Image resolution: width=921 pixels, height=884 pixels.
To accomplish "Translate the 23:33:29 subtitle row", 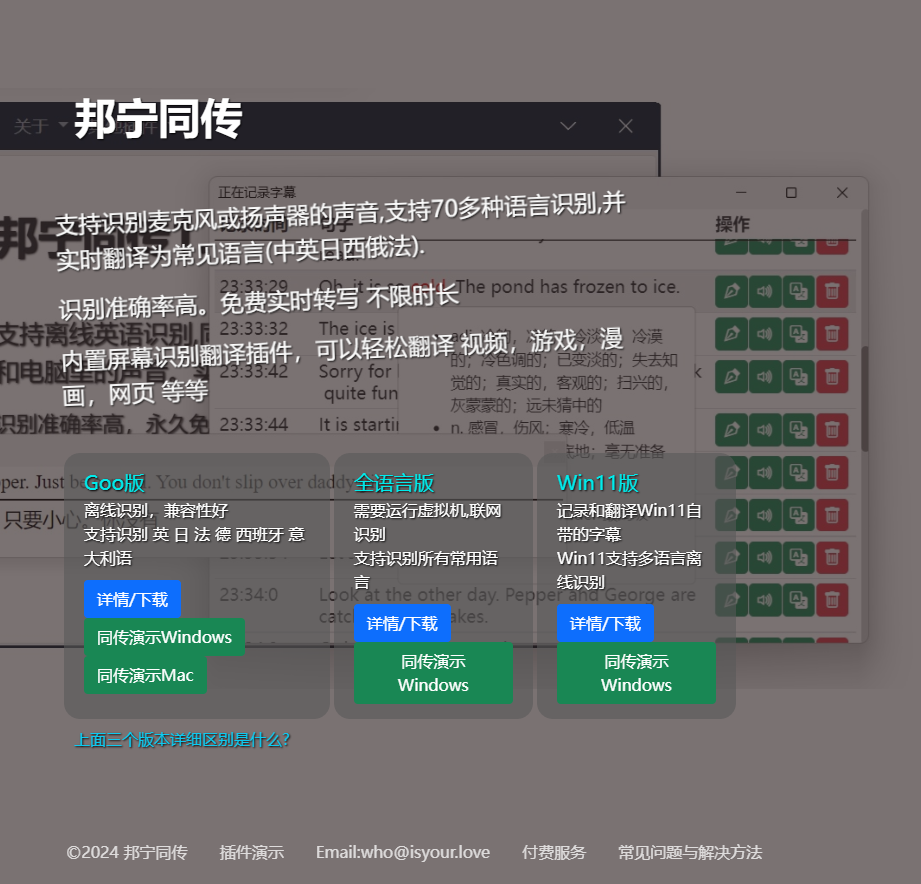I will click(x=798, y=291).
